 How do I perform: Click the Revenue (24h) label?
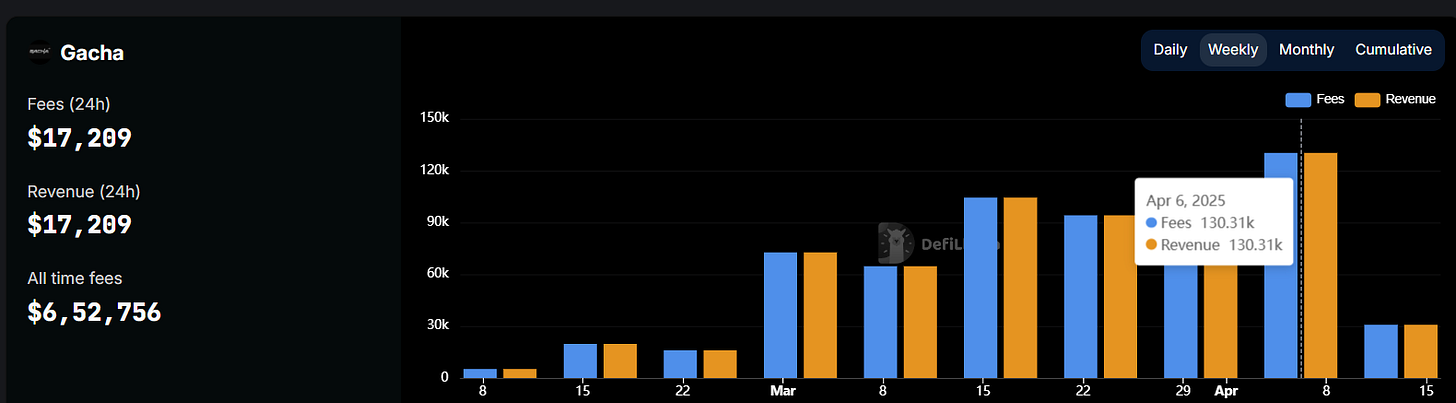(84, 191)
